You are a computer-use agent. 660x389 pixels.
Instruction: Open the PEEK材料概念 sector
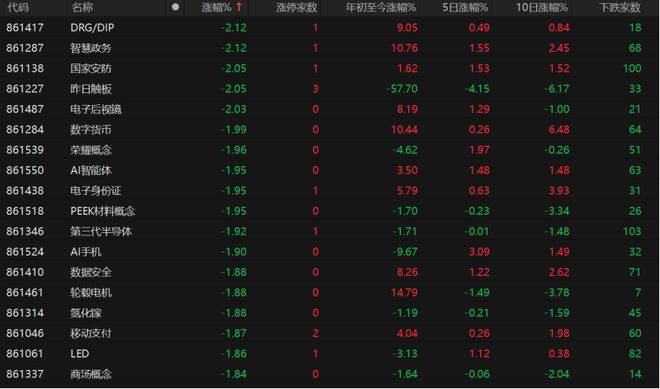(x=103, y=211)
